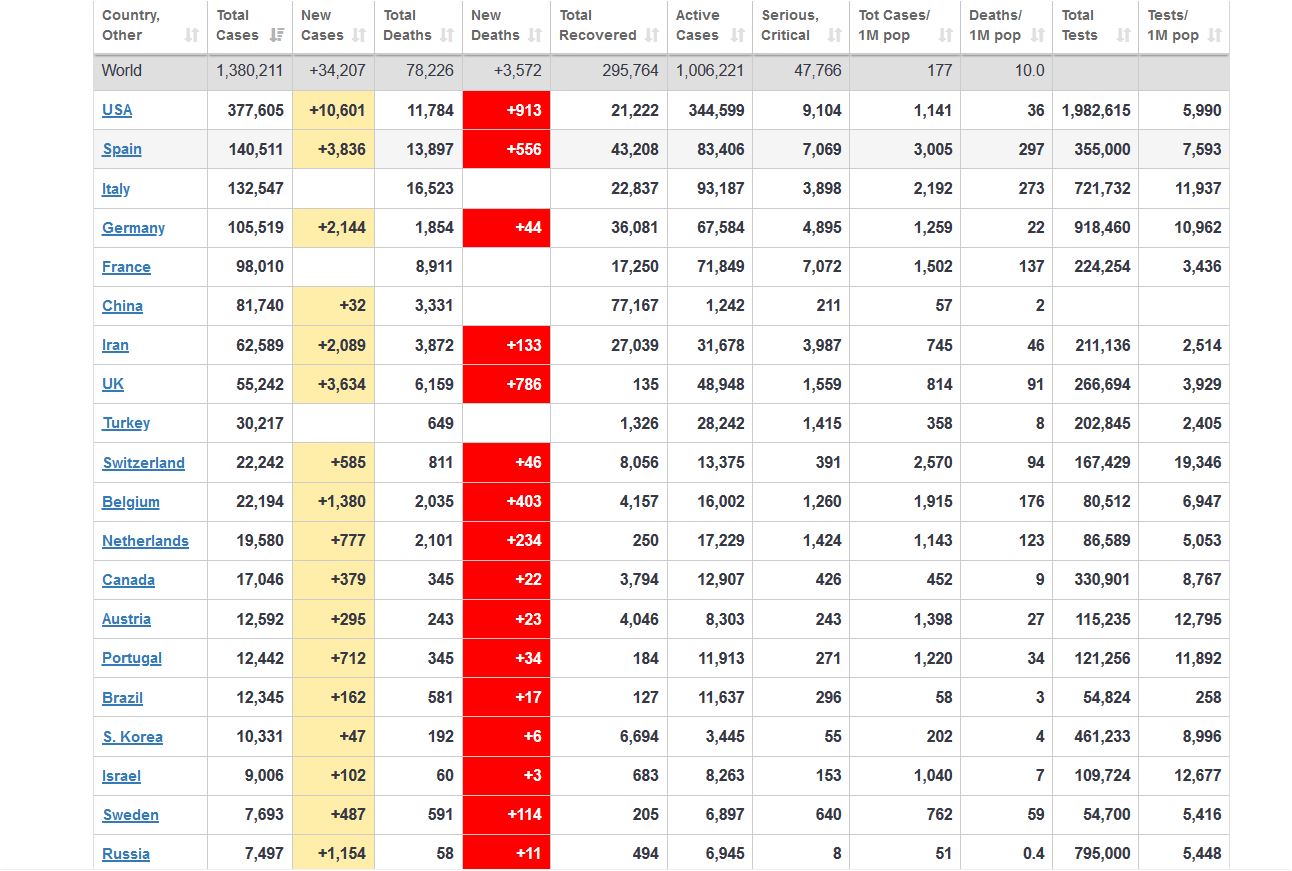Sort by New Cases arrow icon
Image resolution: width=1292 pixels, height=871 pixels.
click(x=360, y=36)
